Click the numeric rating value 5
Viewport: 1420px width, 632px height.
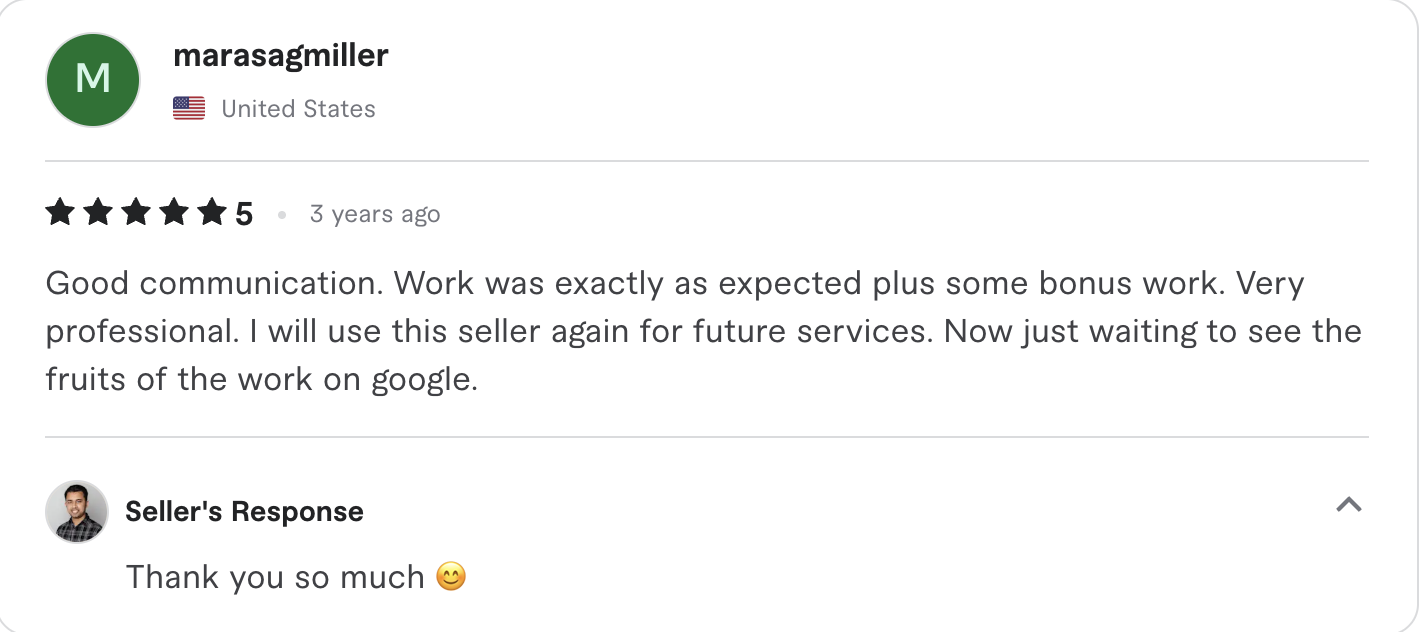246,212
